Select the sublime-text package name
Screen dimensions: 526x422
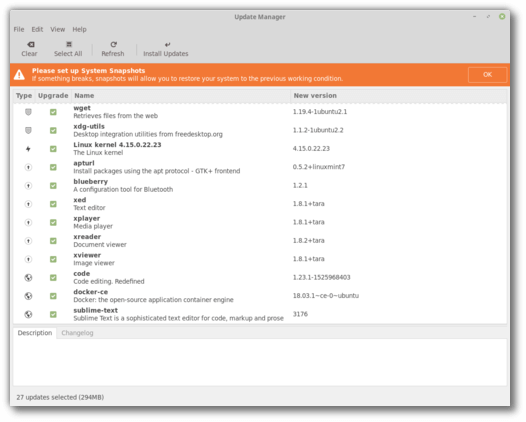tap(96, 310)
